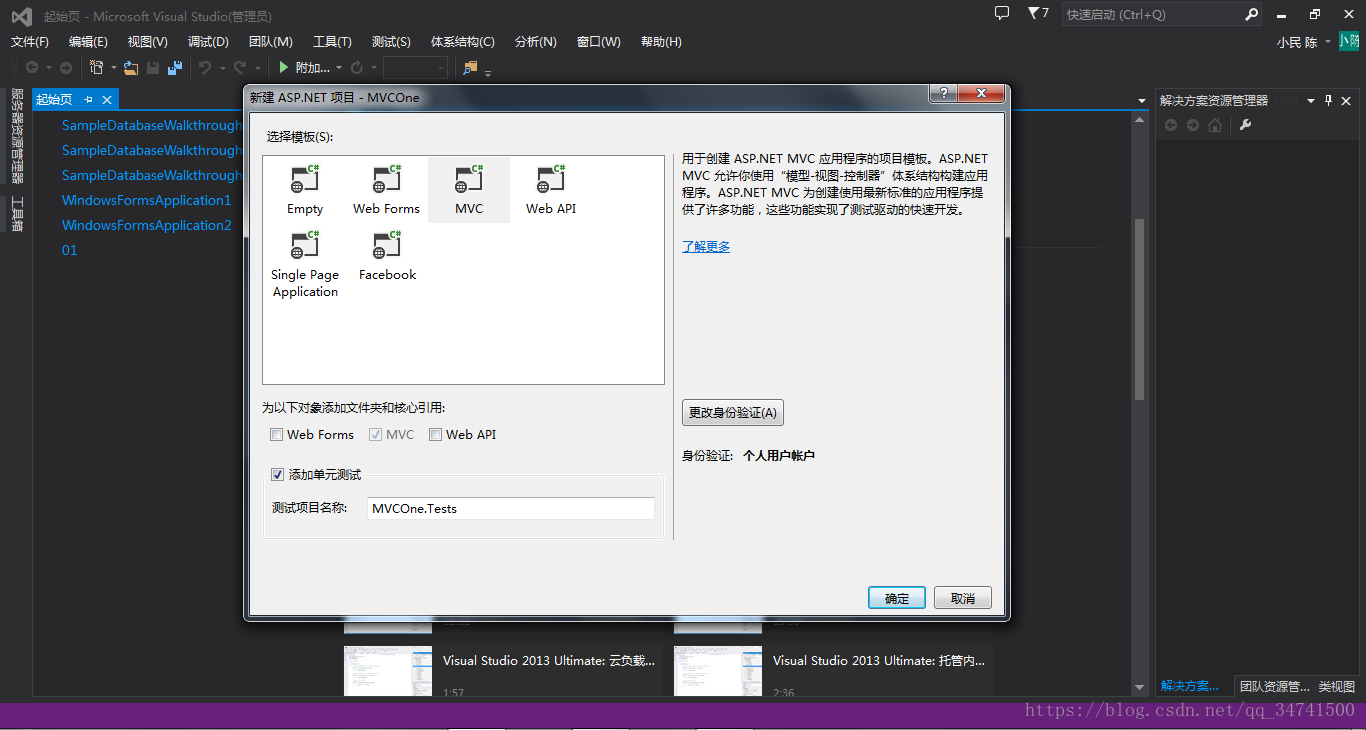
Task: Click the Undo toolbar icon
Action: (205, 68)
